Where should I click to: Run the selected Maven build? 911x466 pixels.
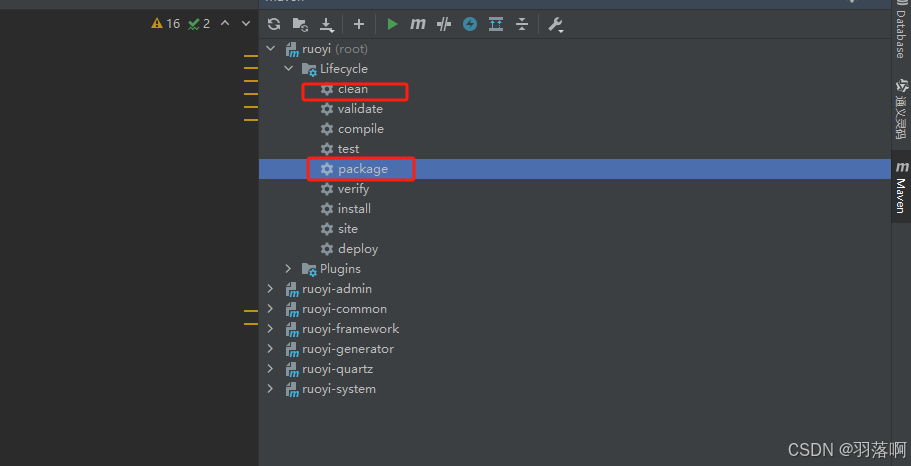coord(392,24)
